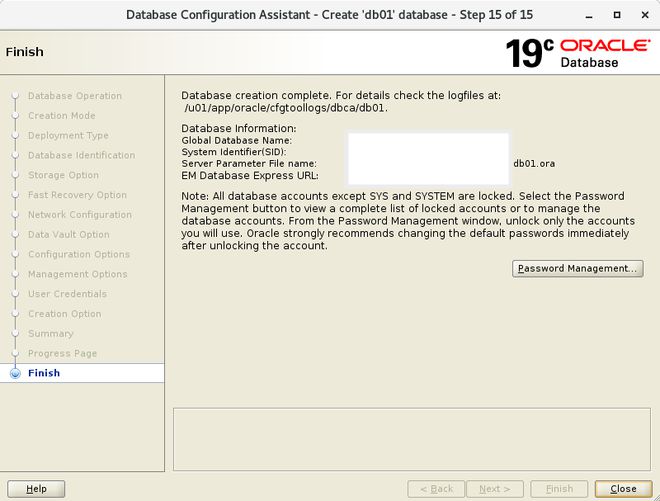Viewport: 660px width, 501px height.
Task: Click the disabled Back button
Action: [x=436, y=489]
